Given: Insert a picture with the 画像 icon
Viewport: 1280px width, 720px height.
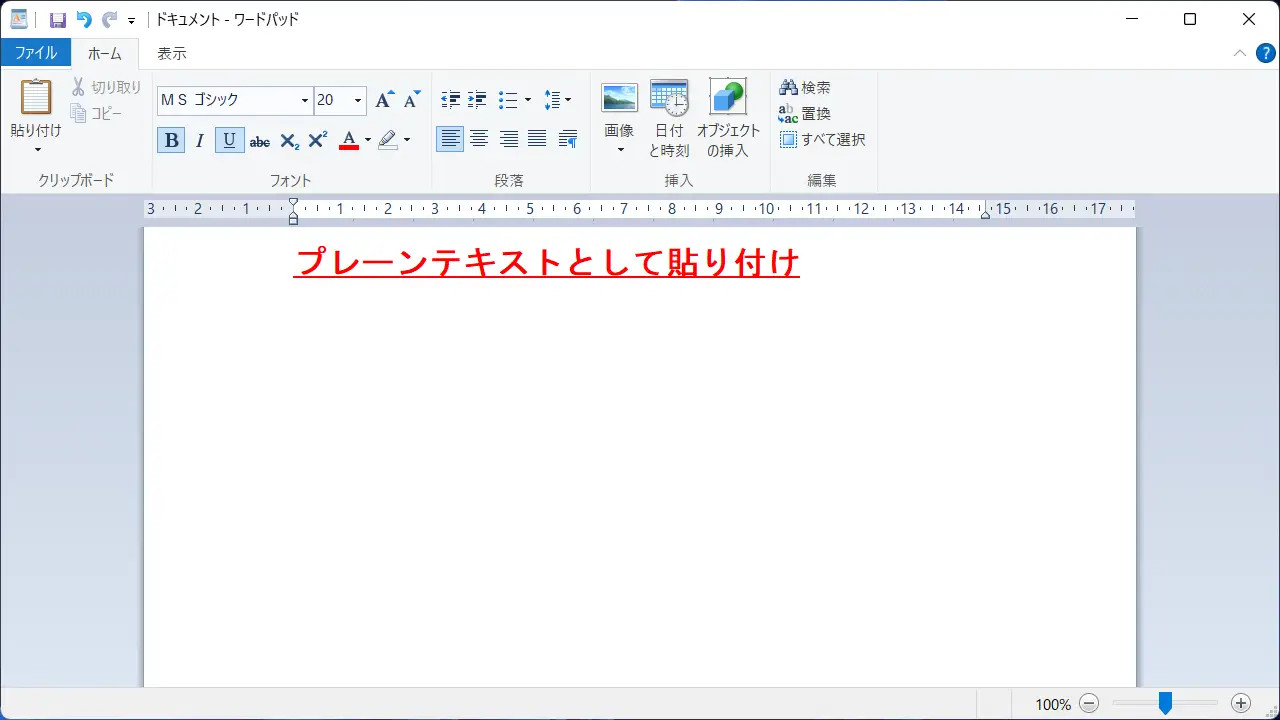Looking at the screenshot, I should (x=619, y=98).
